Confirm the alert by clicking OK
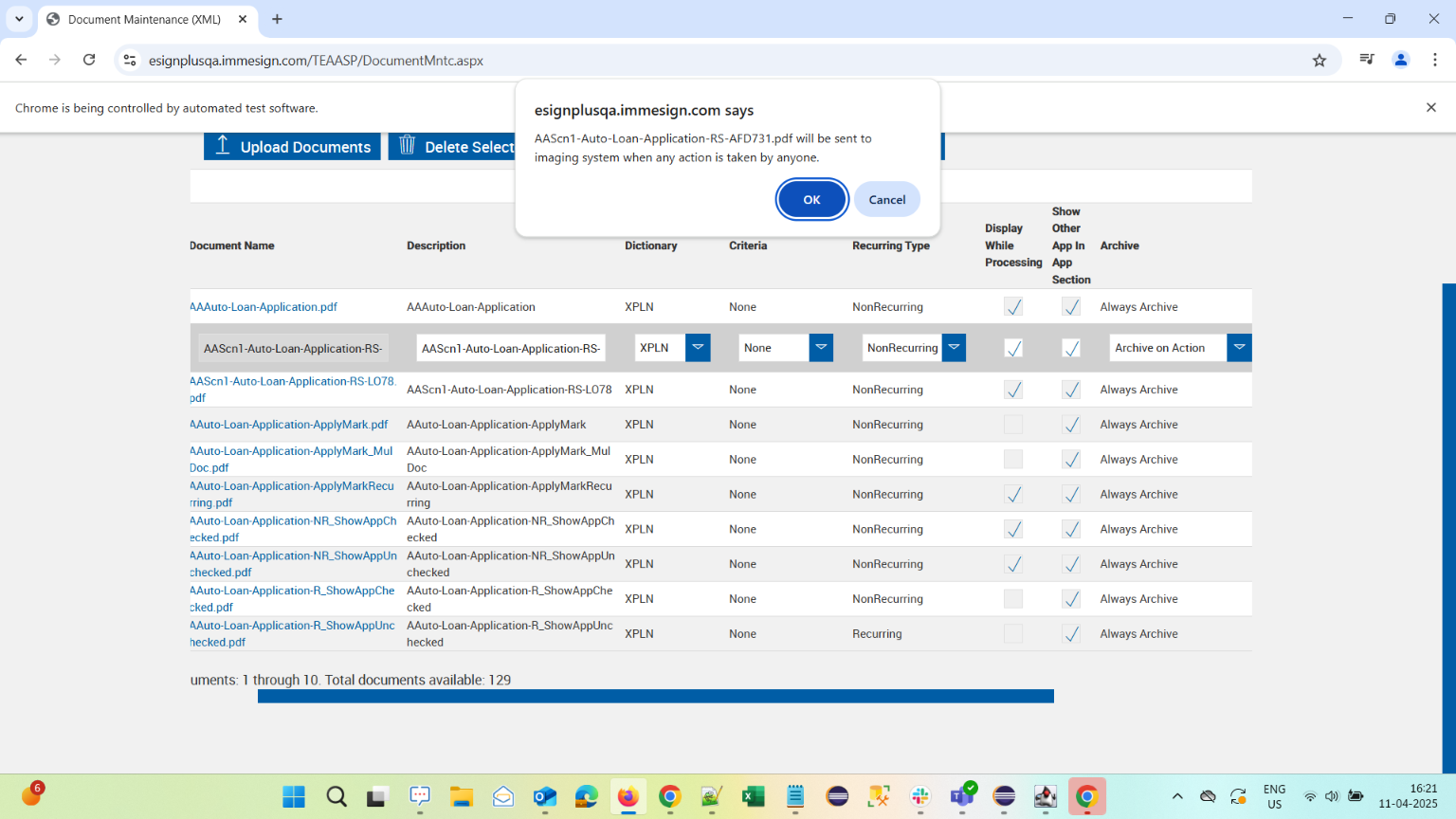The height and width of the screenshot is (819, 1456). 811,199
